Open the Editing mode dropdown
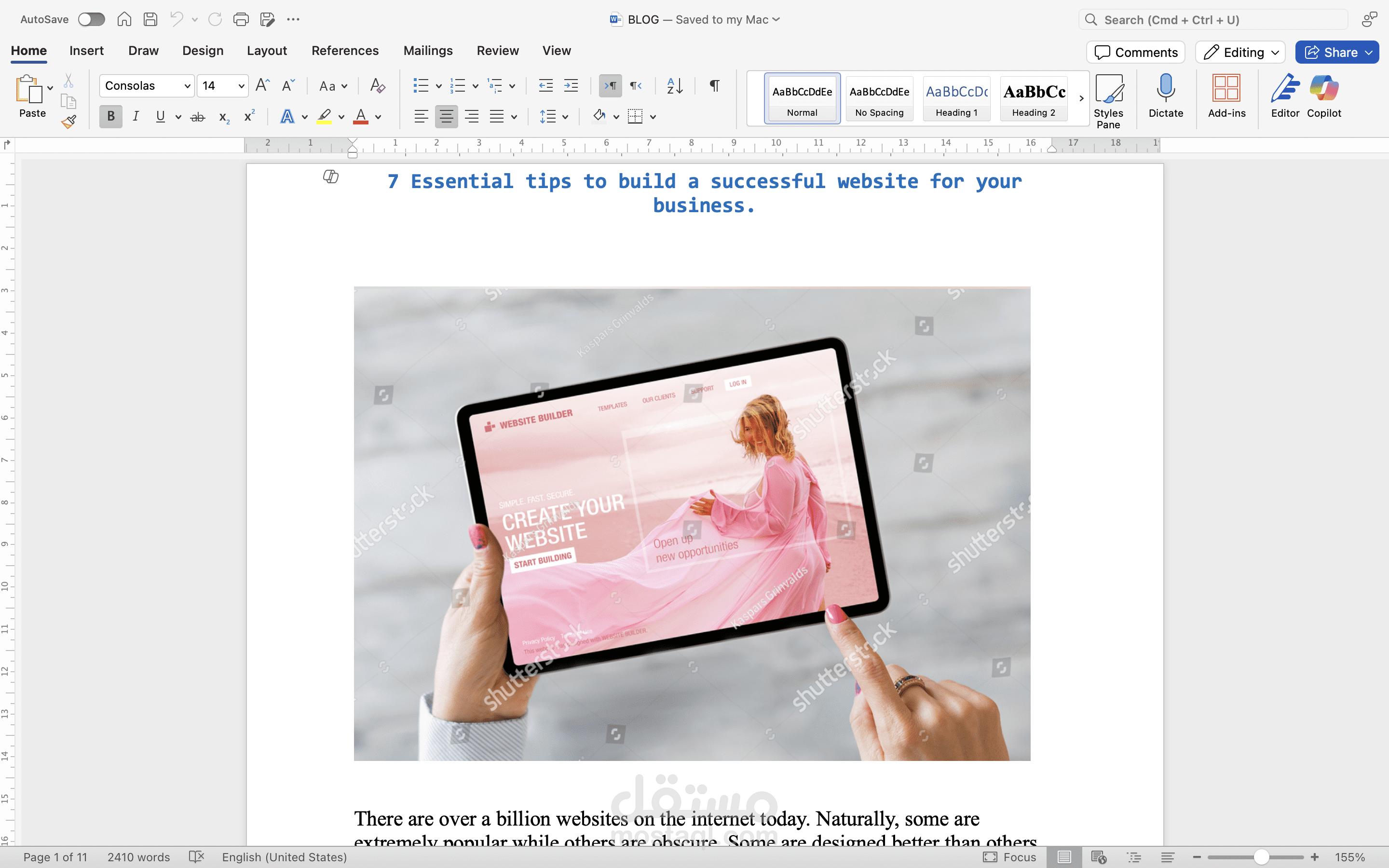 pos(1240,52)
